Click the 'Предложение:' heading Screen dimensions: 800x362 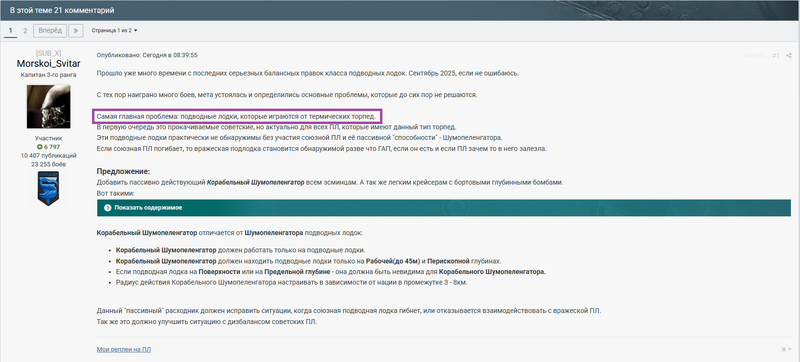[x=123, y=171]
